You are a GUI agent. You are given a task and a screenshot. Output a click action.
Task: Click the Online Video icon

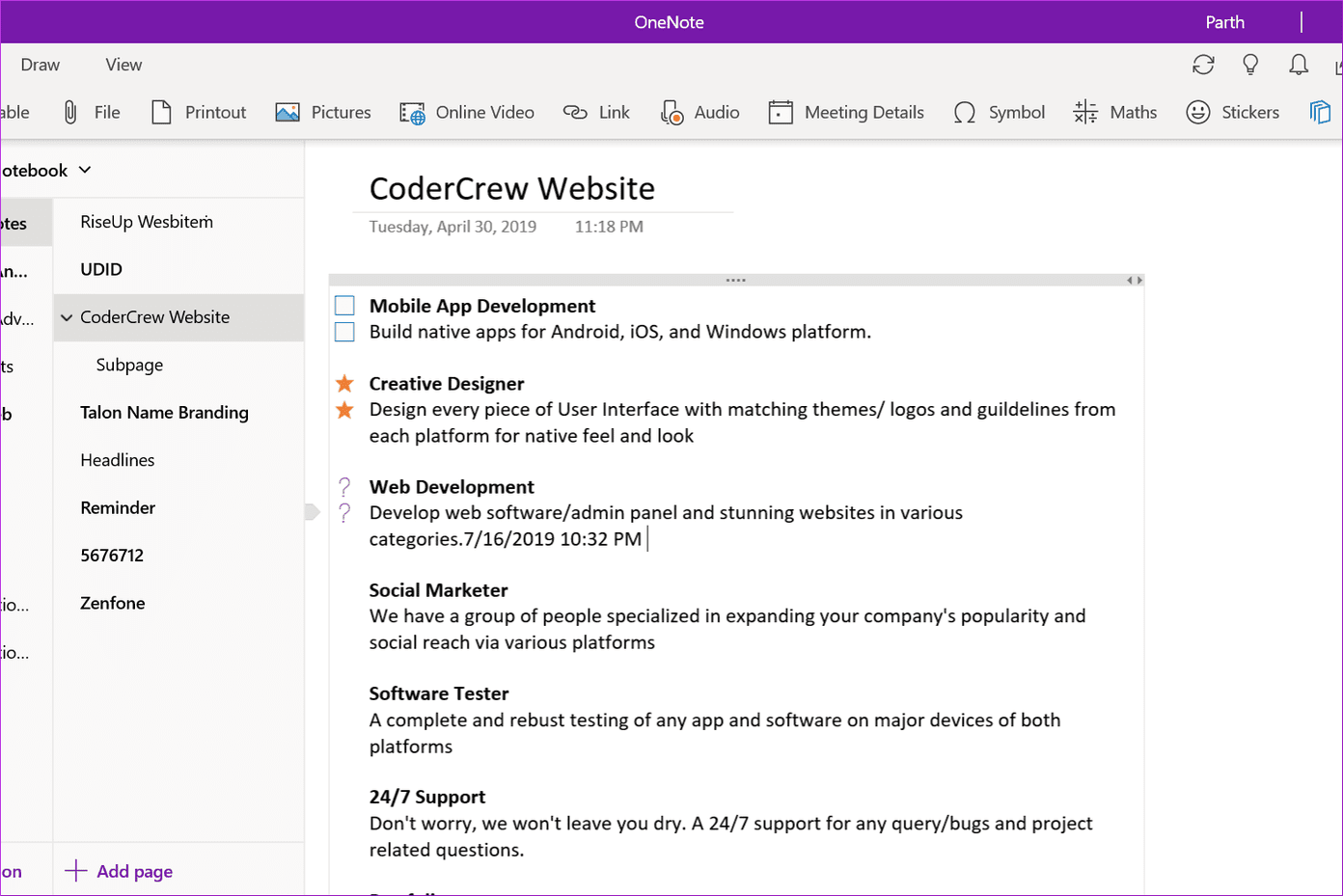click(412, 113)
